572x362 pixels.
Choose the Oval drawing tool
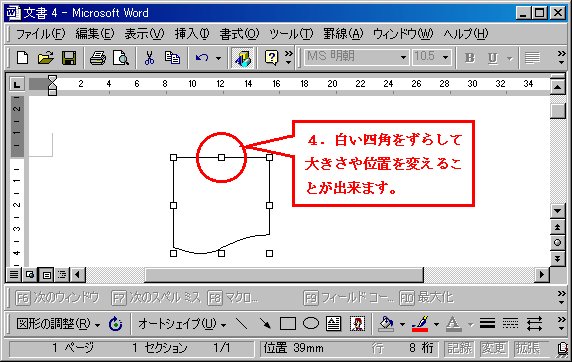pyautogui.click(x=311, y=323)
